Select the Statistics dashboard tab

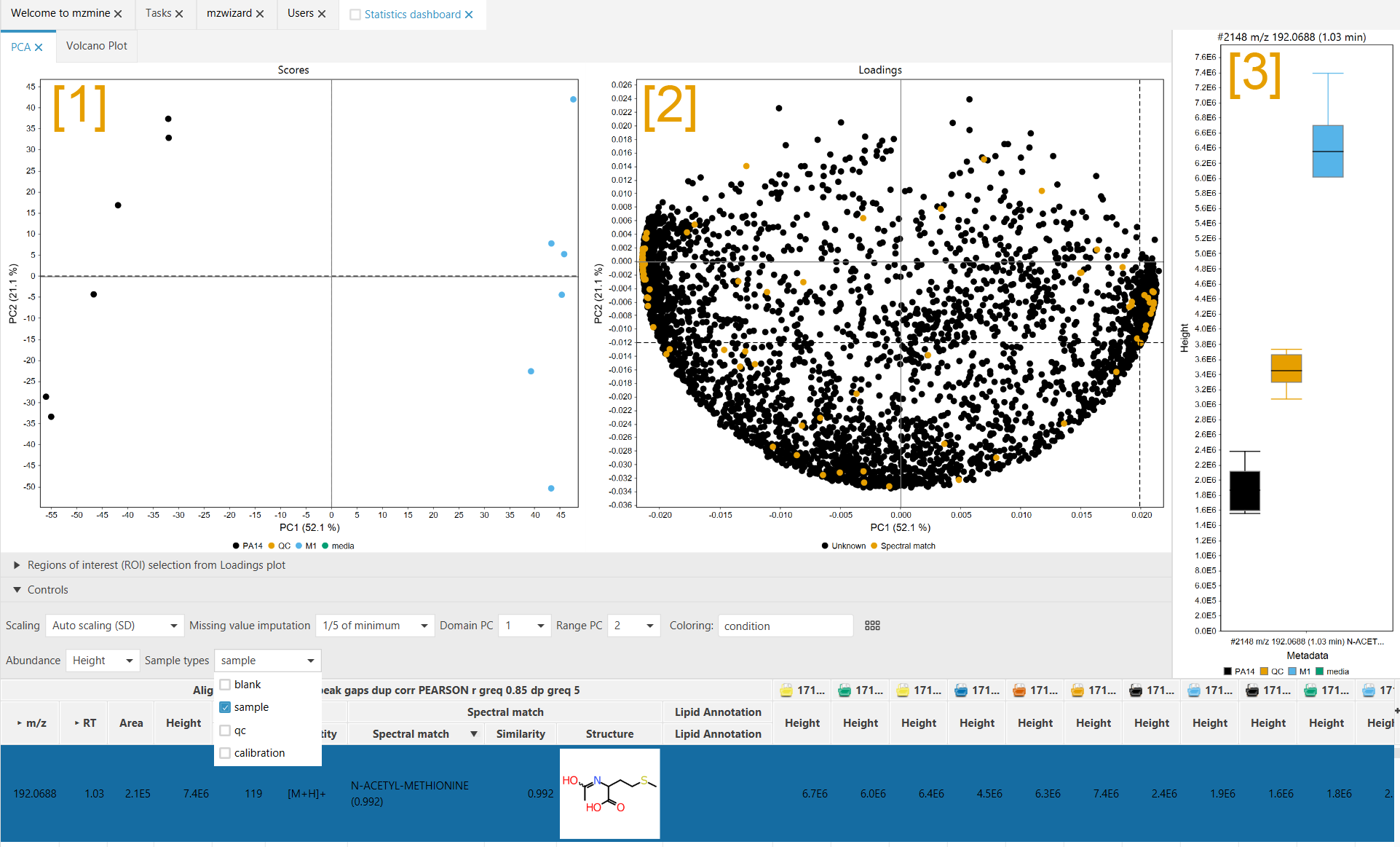tap(412, 15)
